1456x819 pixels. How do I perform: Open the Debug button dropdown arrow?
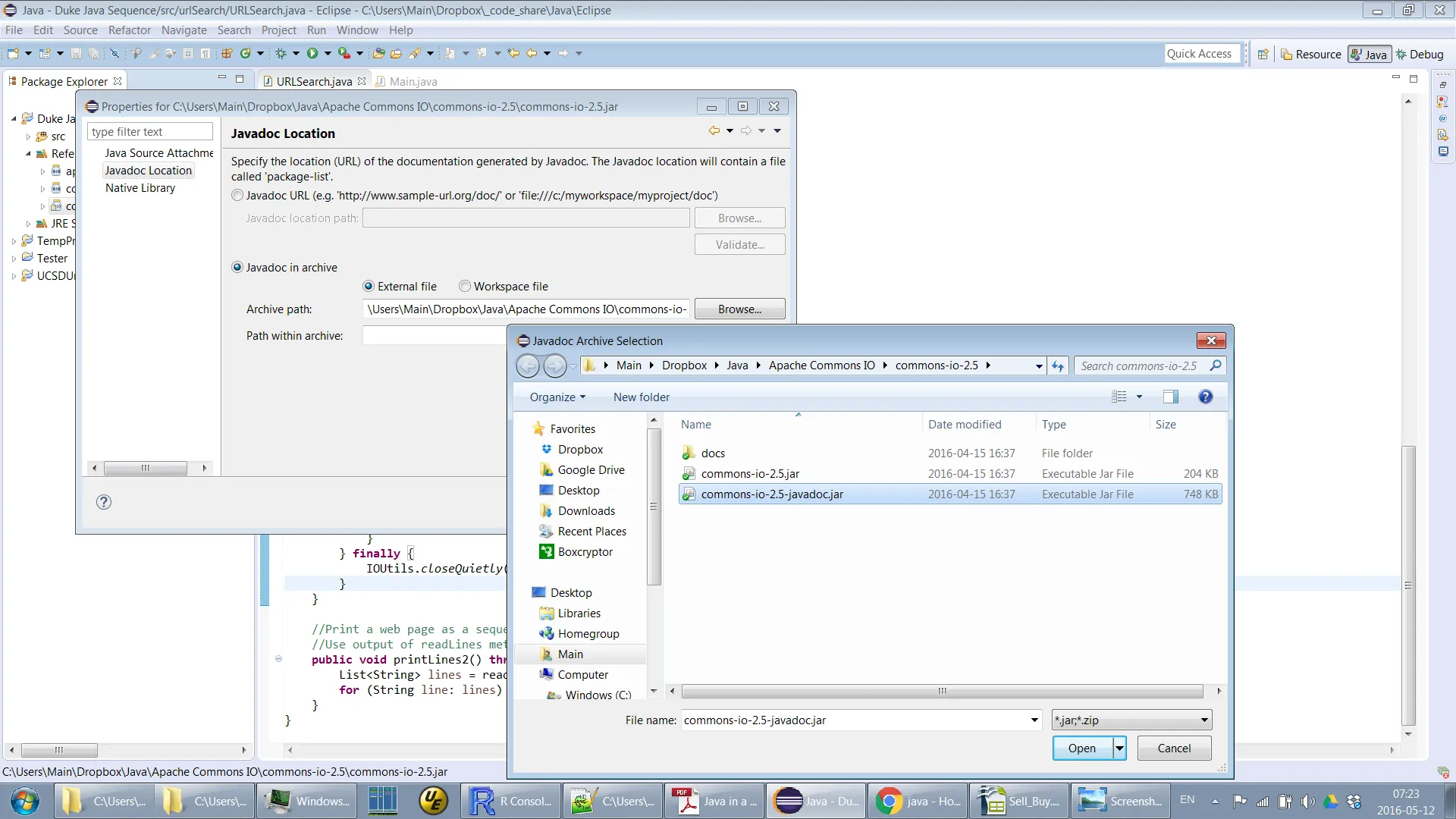coord(296,53)
